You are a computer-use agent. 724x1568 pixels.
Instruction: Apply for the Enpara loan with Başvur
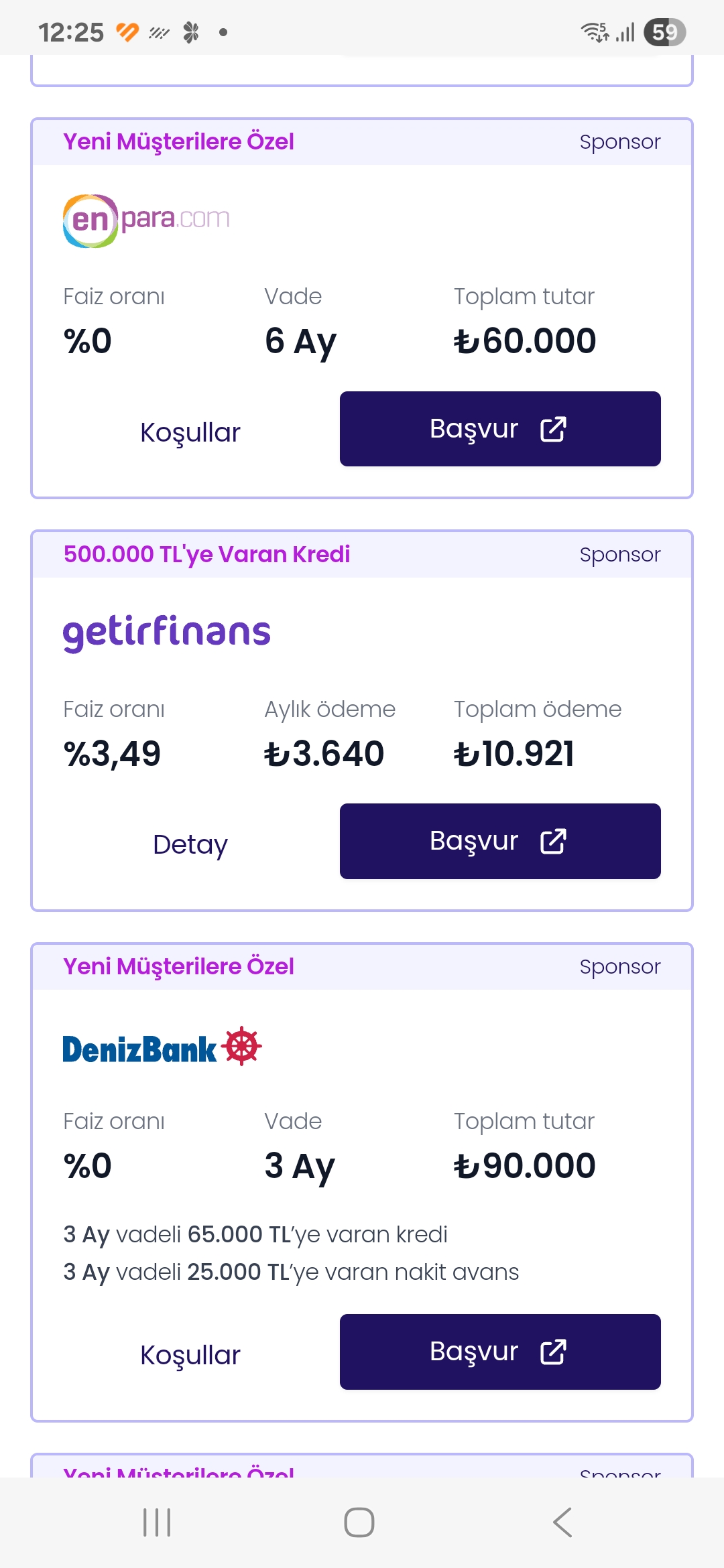[499, 429]
